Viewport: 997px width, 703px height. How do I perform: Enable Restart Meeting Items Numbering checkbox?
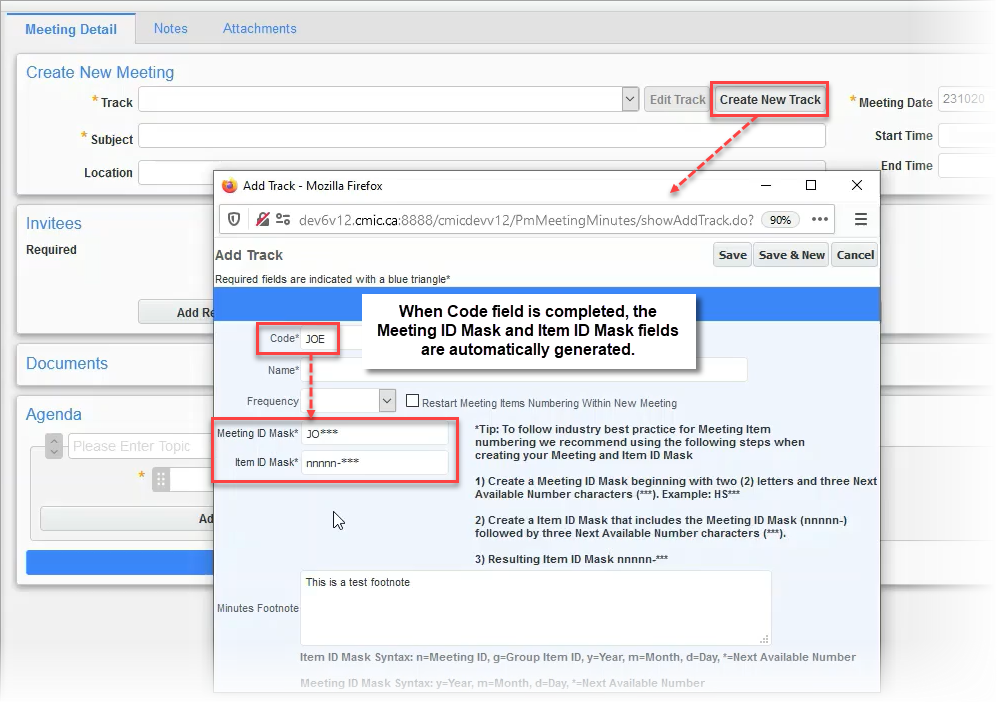point(412,402)
